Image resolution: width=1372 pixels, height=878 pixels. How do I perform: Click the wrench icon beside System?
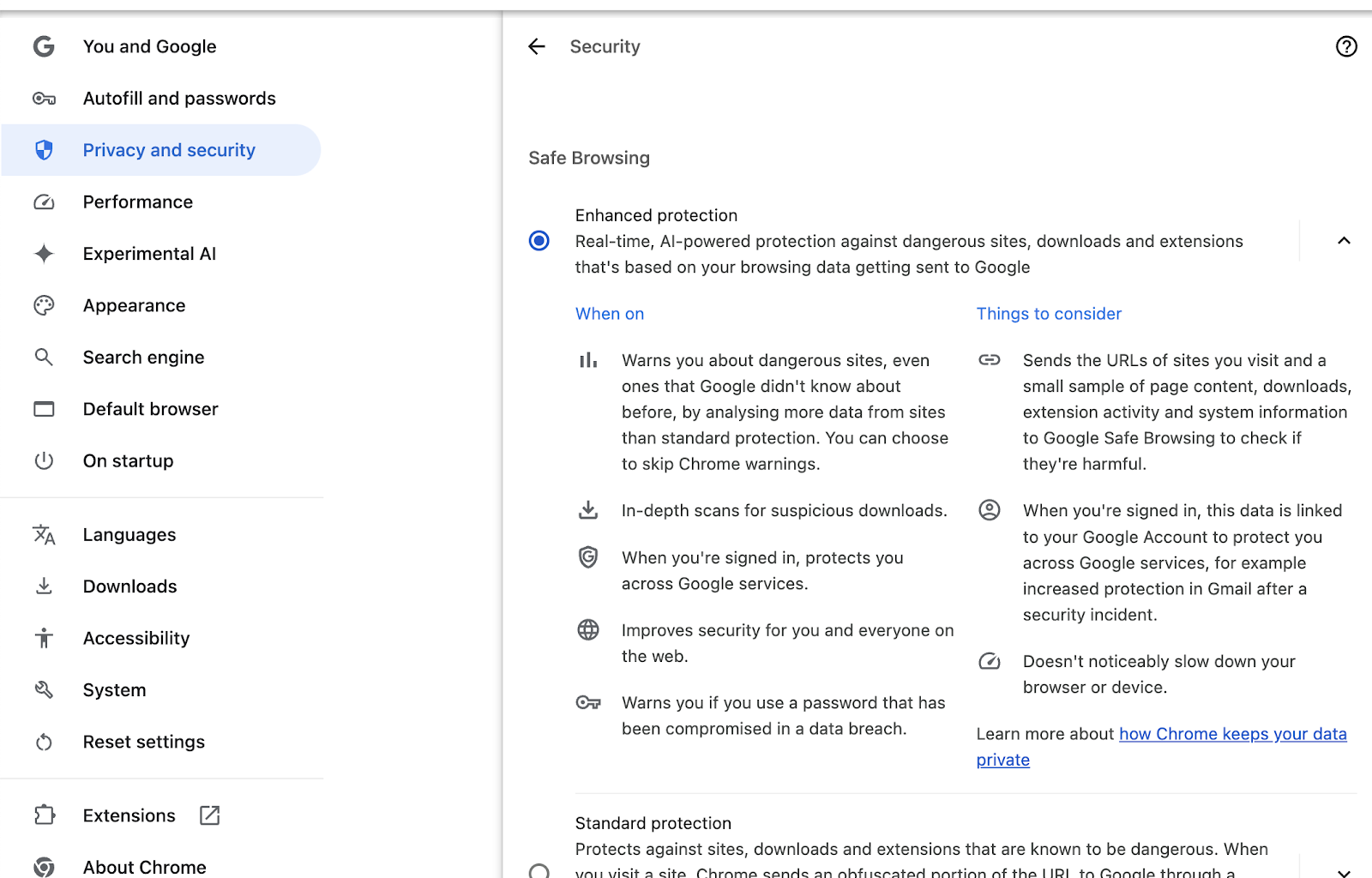pos(44,690)
